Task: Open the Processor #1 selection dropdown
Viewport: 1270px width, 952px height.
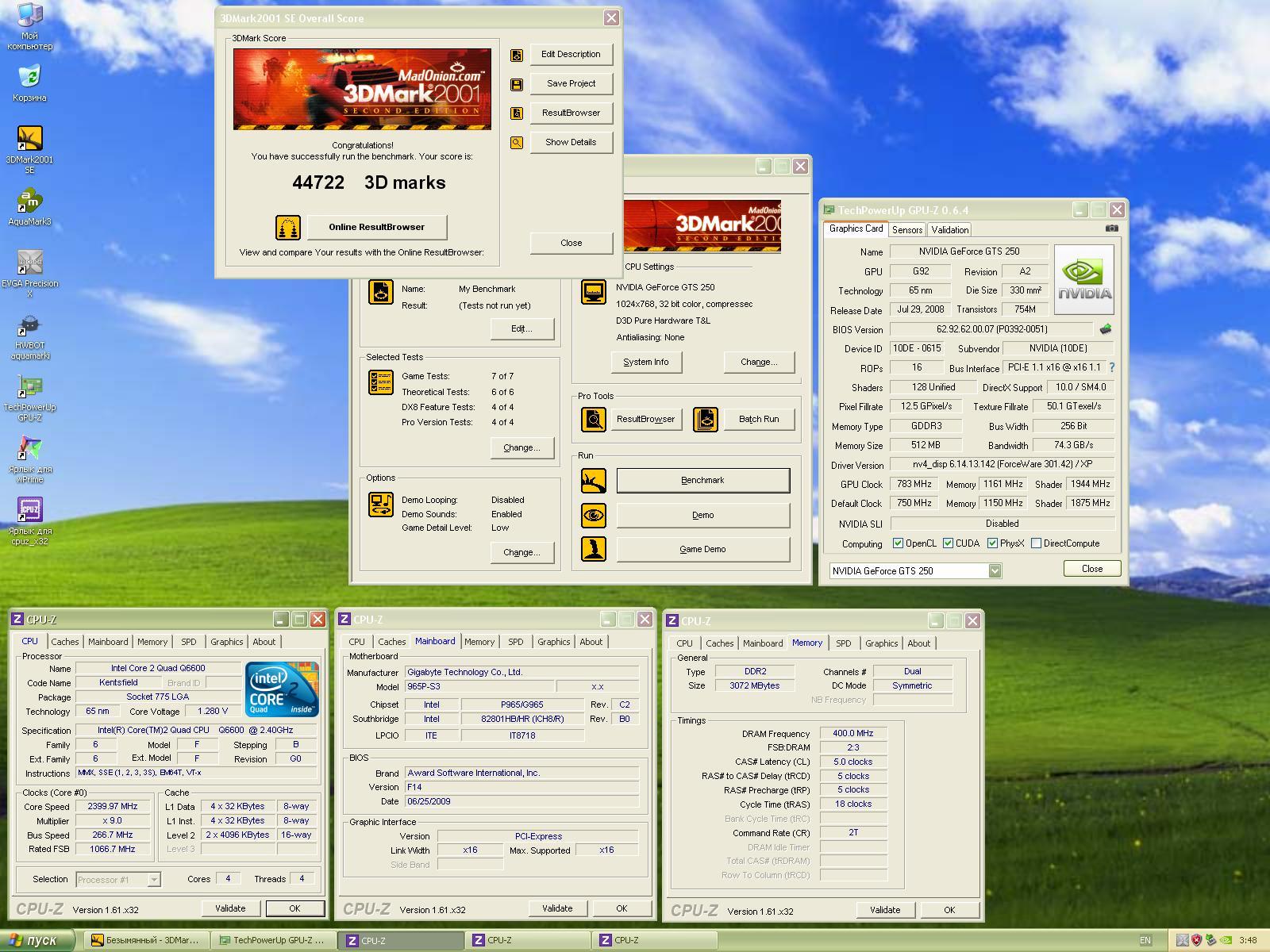Action: (x=154, y=879)
